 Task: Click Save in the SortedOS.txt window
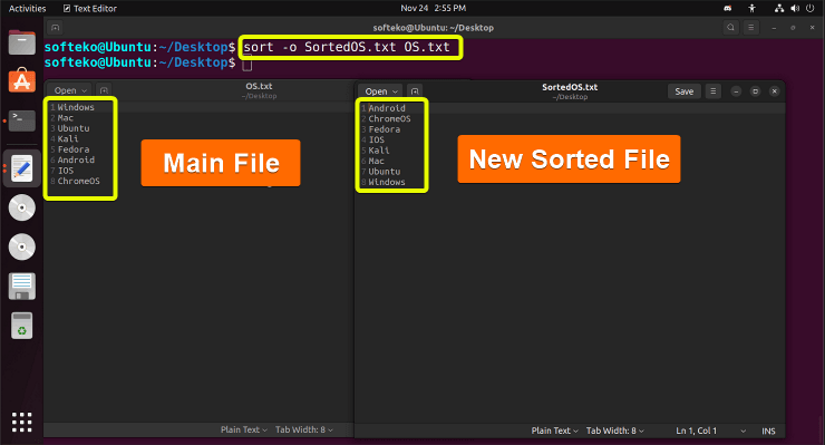point(684,92)
